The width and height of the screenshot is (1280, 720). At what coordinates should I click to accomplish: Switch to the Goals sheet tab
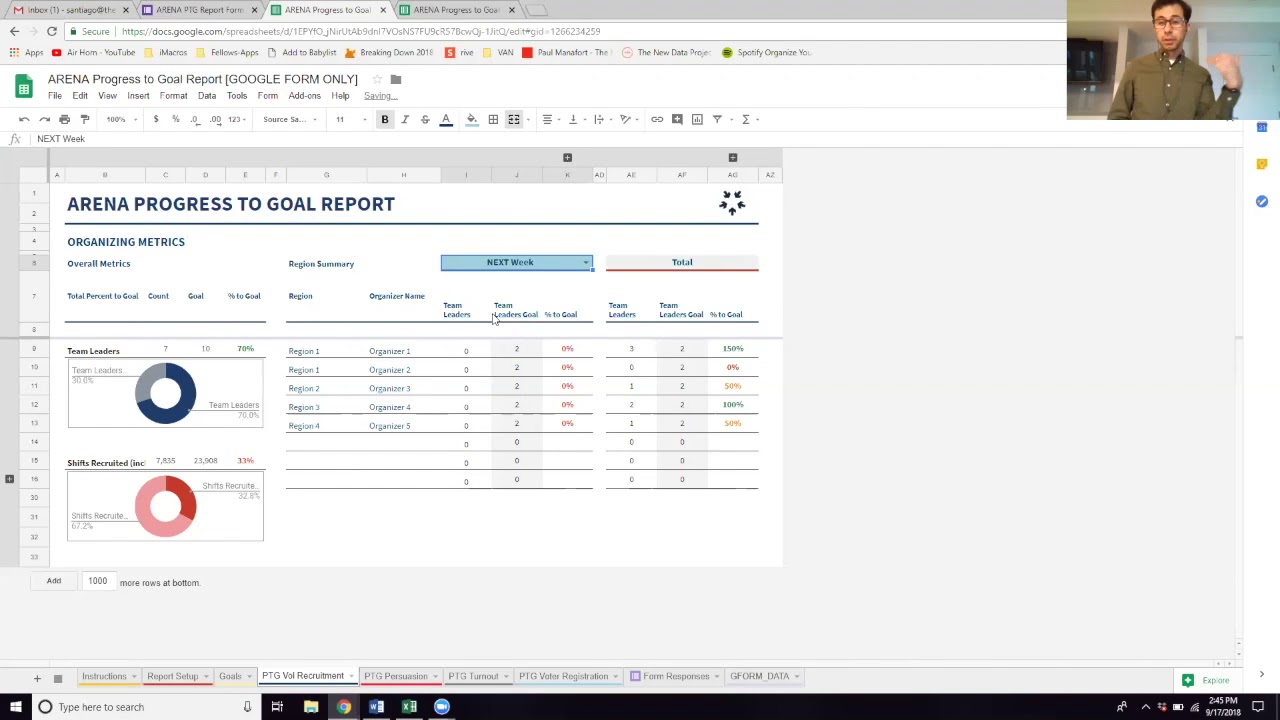pyautogui.click(x=230, y=676)
